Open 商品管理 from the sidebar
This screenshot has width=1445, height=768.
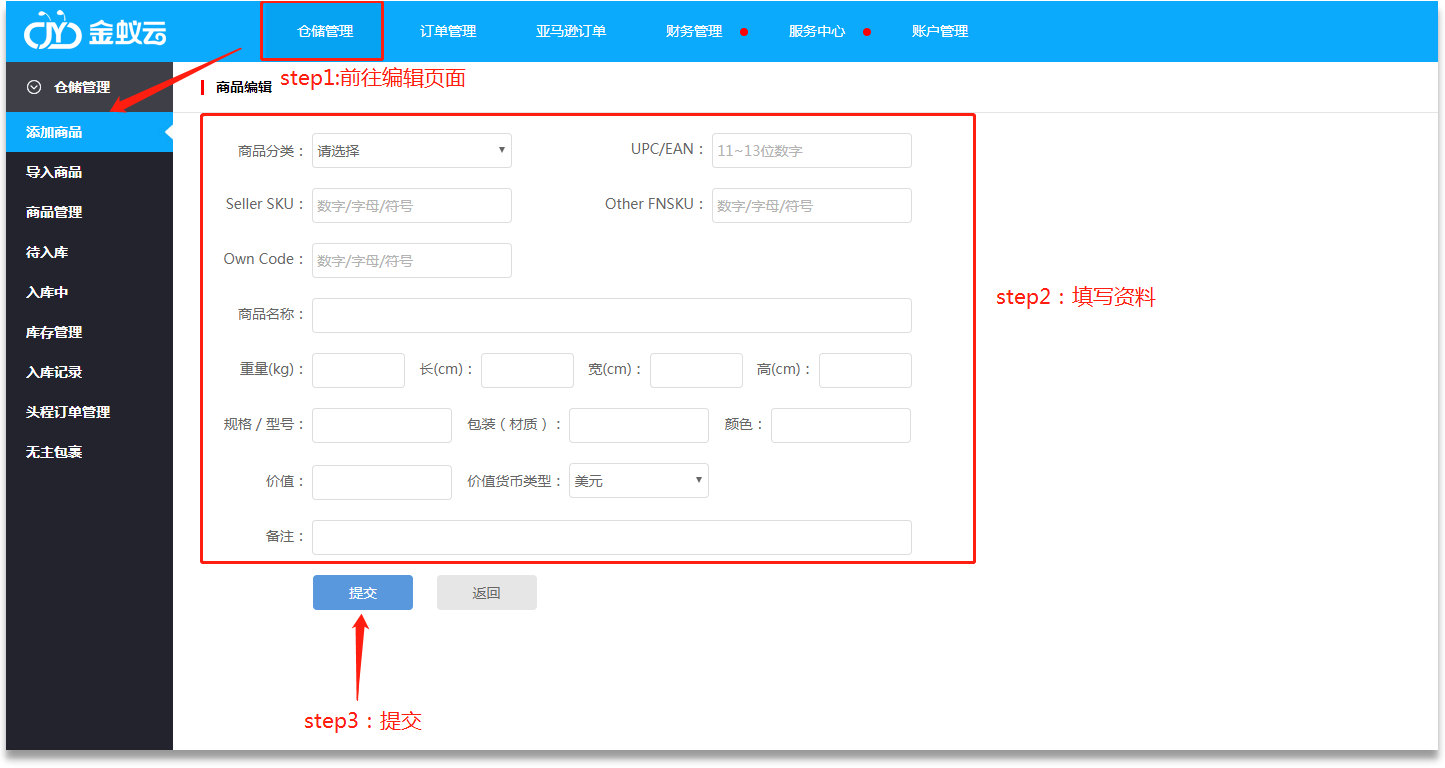coord(54,212)
